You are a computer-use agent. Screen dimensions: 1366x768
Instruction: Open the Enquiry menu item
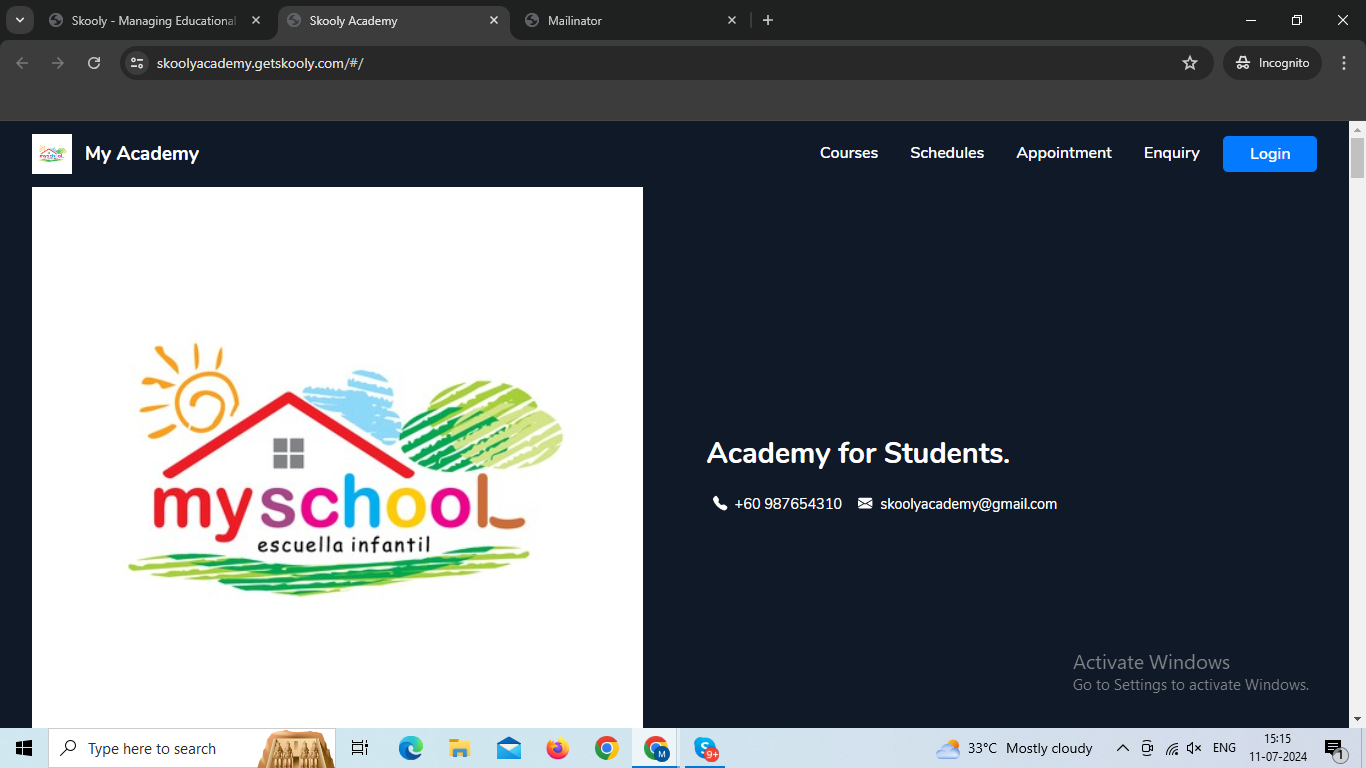pos(1172,153)
